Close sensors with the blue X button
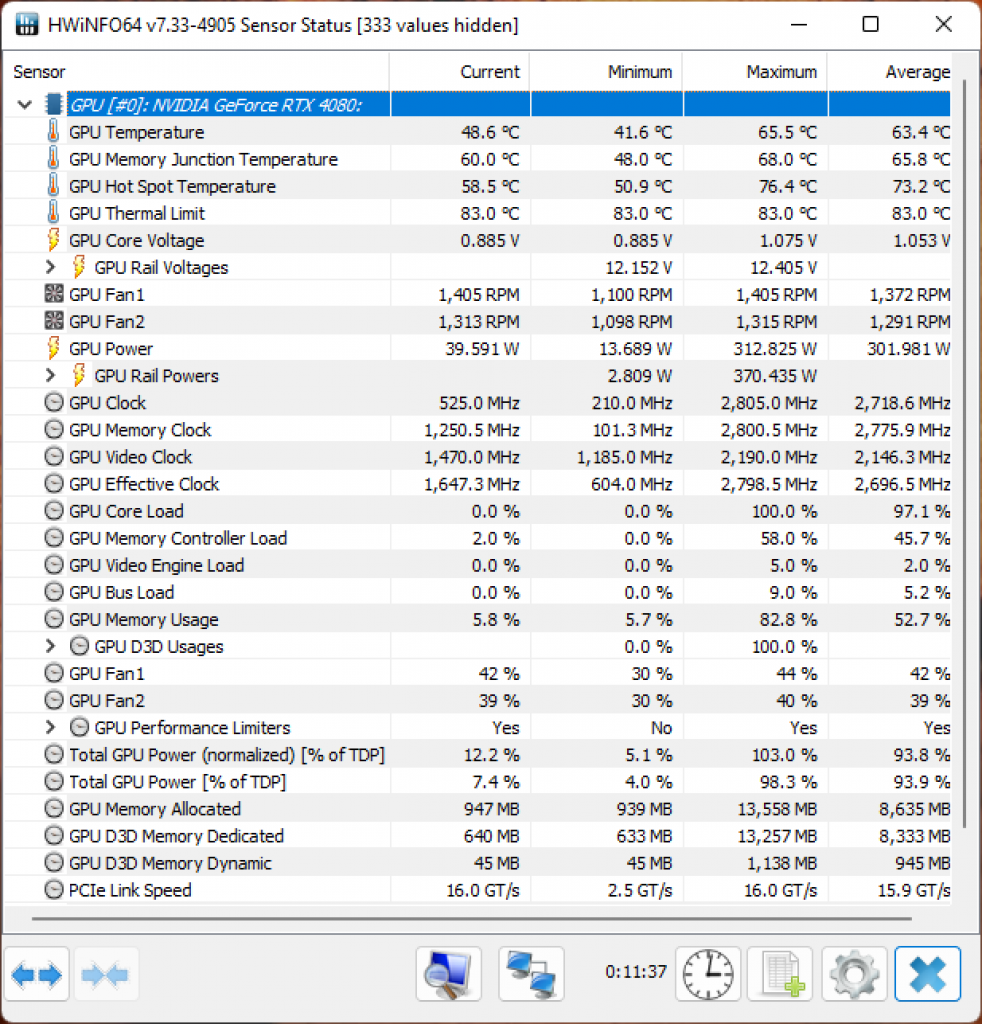 click(927, 974)
